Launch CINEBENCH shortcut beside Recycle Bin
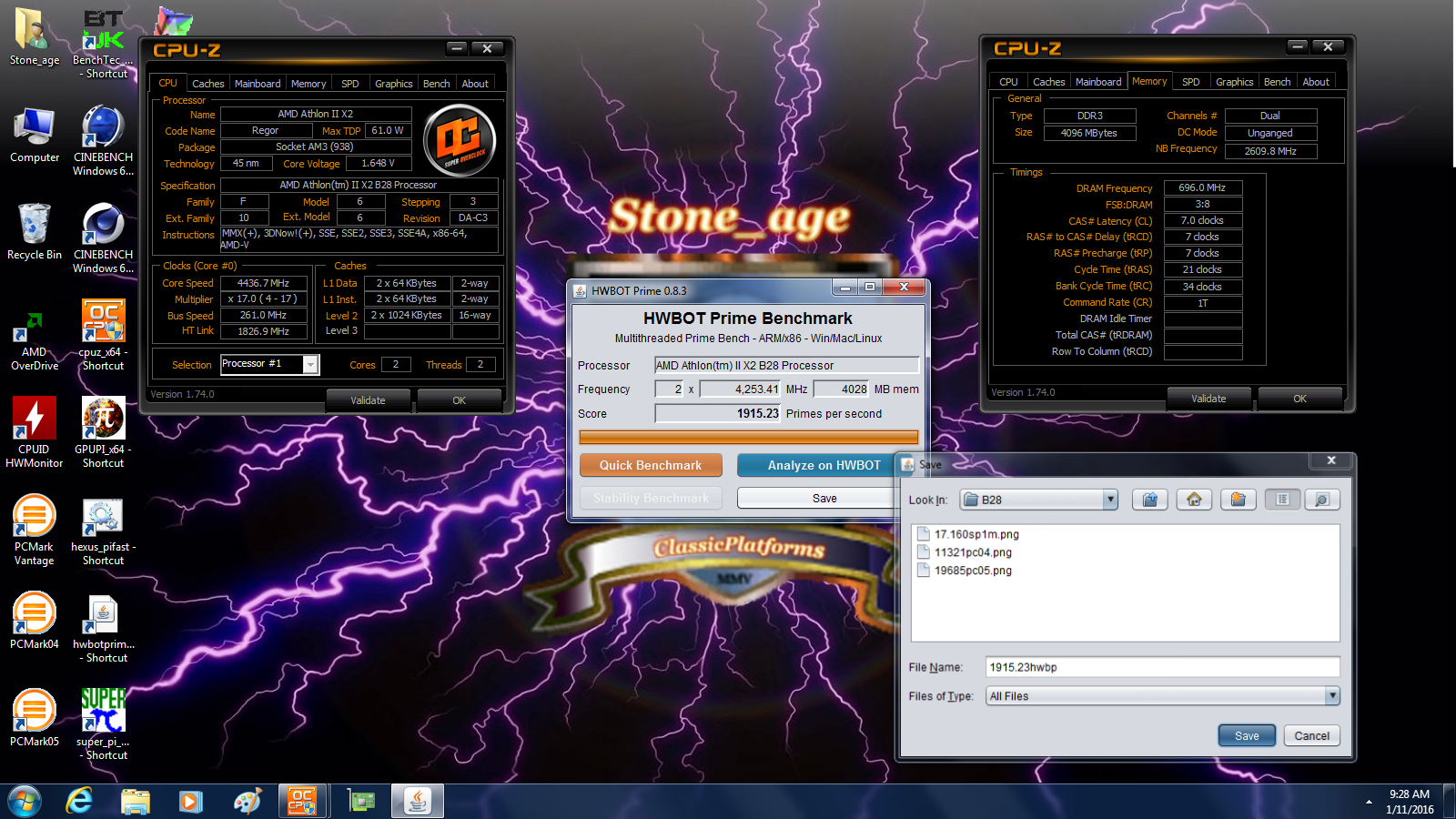The width and height of the screenshot is (1456, 819). [103, 238]
